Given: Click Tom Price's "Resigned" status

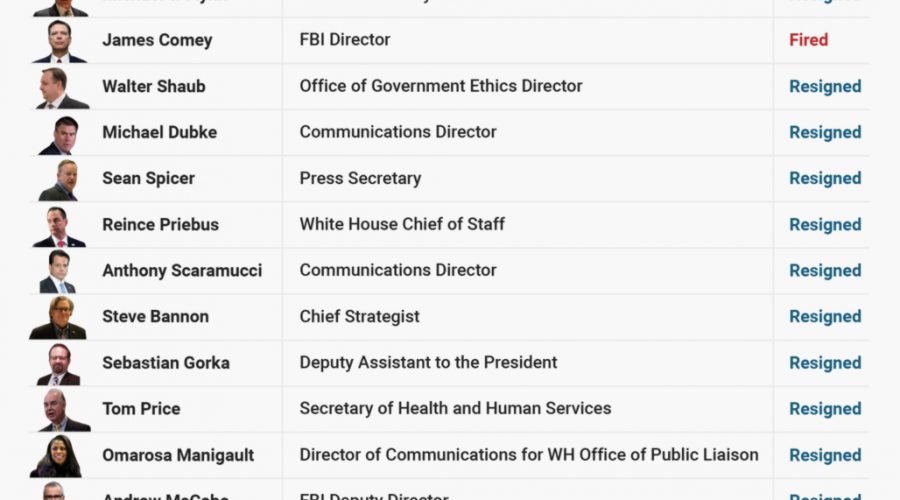Looking at the screenshot, I should tap(825, 408).
